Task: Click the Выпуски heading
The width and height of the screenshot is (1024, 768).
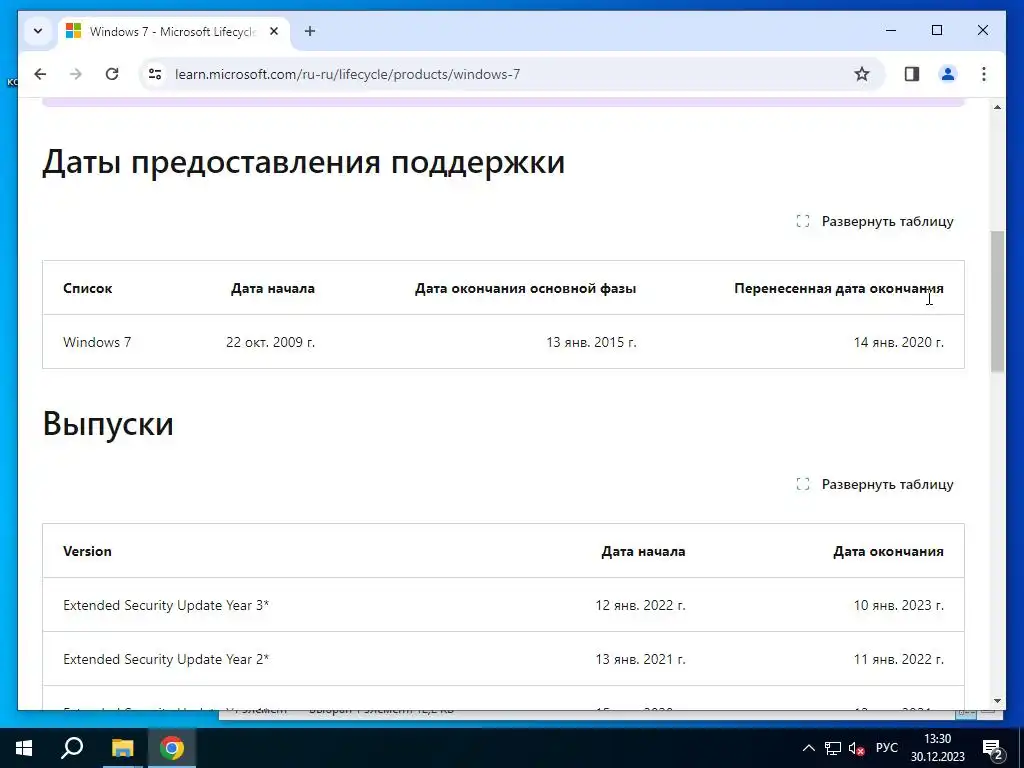Action: click(x=108, y=424)
